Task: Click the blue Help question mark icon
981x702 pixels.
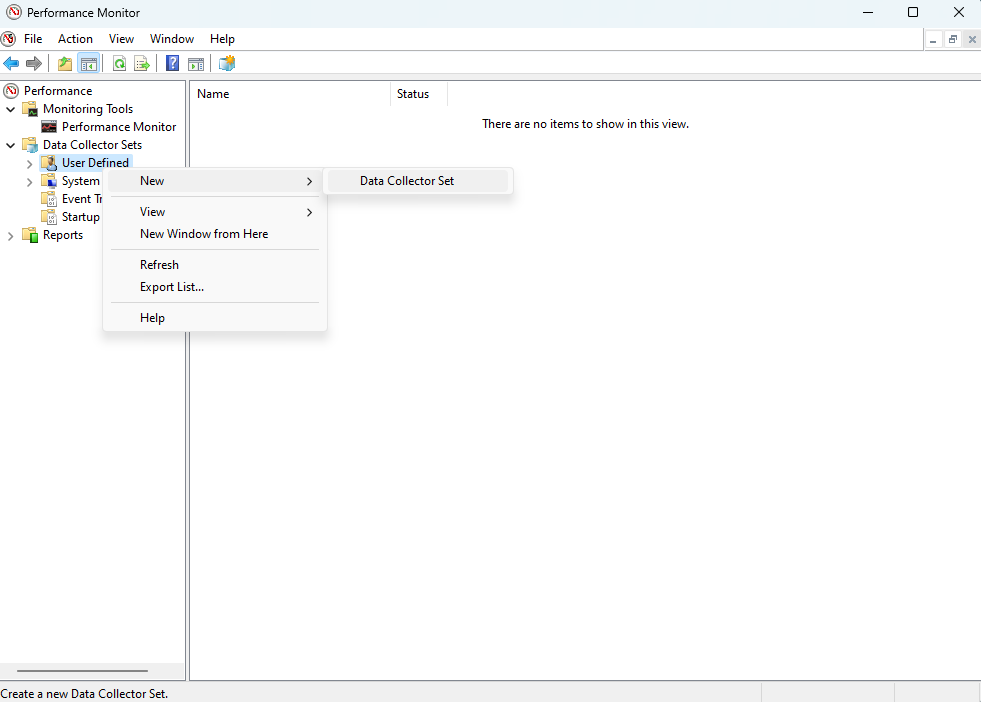Action: (173, 64)
